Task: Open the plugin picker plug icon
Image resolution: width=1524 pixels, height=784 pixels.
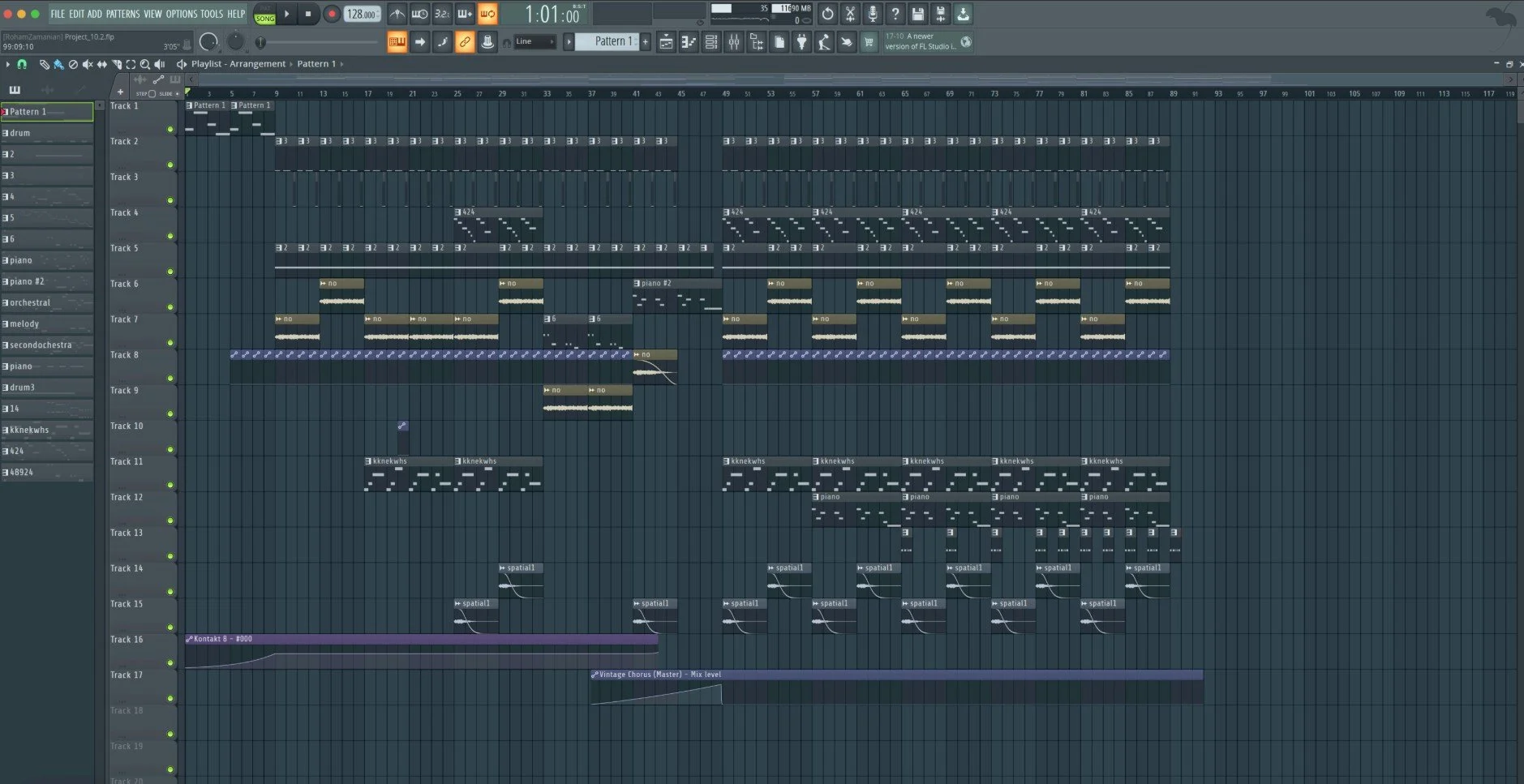Action: click(x=801, y=42)
